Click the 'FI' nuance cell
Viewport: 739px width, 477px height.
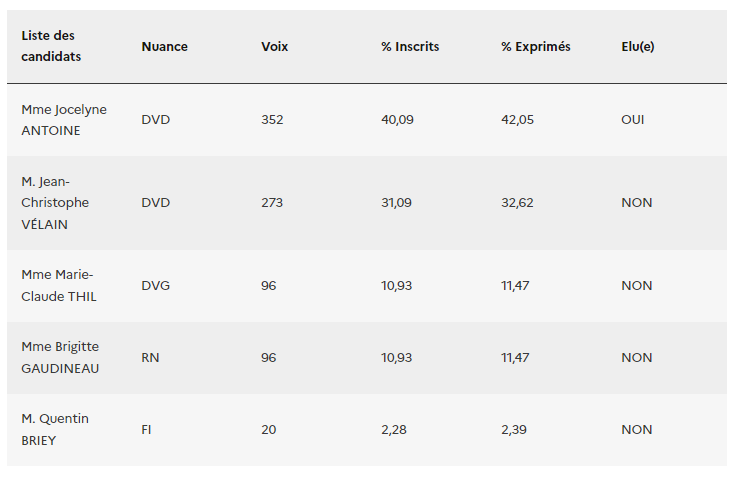tap(147, 429)
